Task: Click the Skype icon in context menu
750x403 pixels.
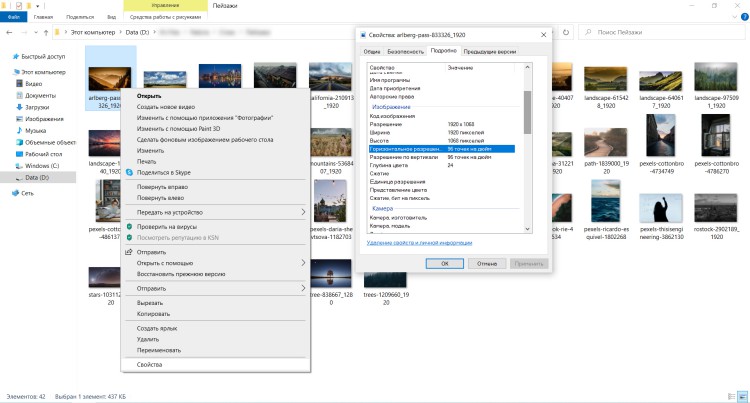Action: coord(129,173)
